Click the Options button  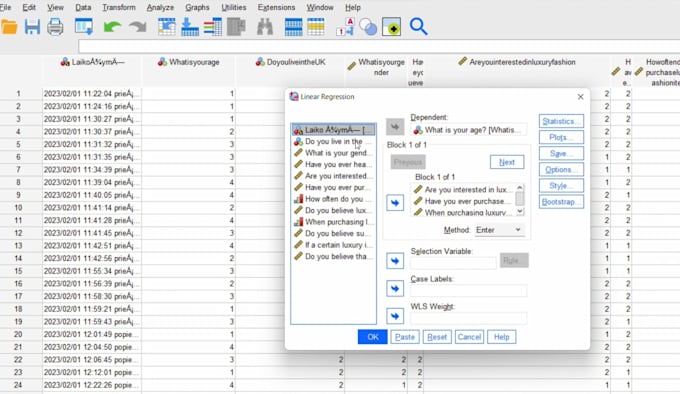(561, 169)
